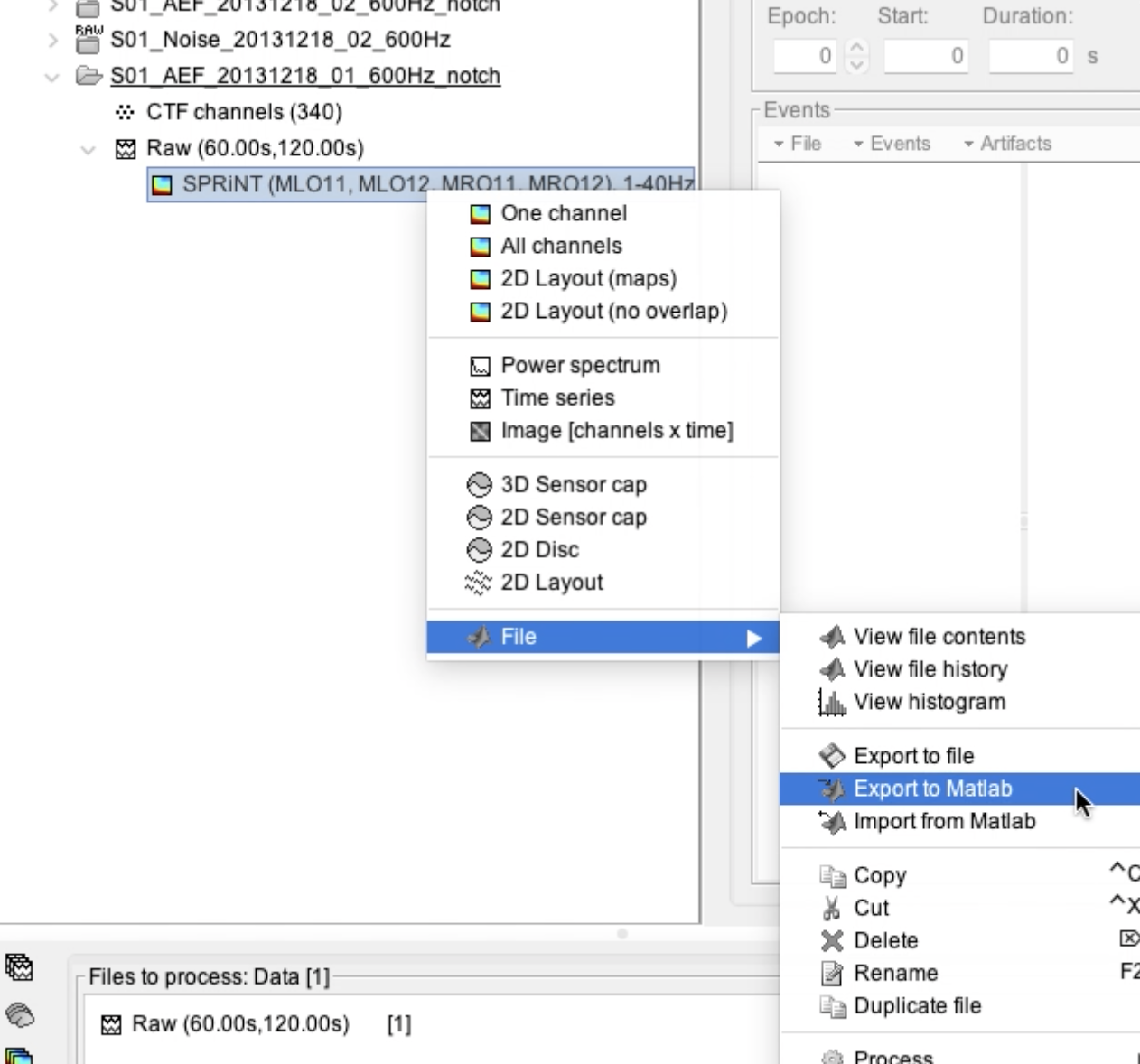Open the Artifacts dropdown menu
The image size is (1140, 1064).
[x=1007, y=144]
